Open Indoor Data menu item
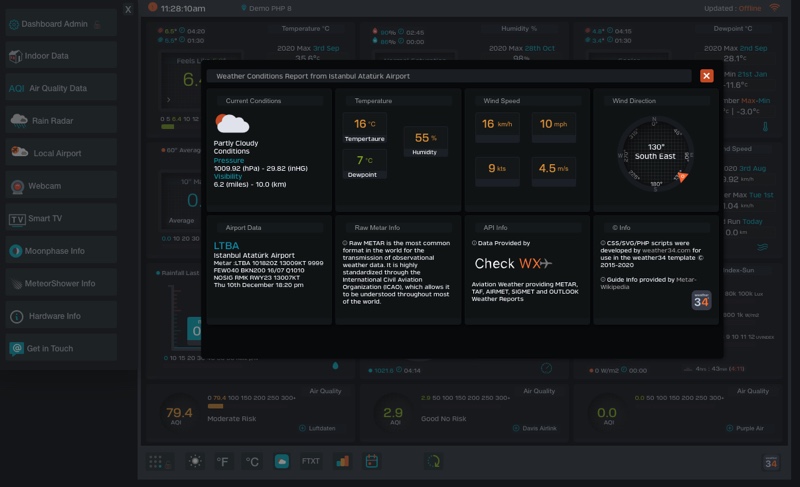The image size is (800, 487). coord(61,56)
